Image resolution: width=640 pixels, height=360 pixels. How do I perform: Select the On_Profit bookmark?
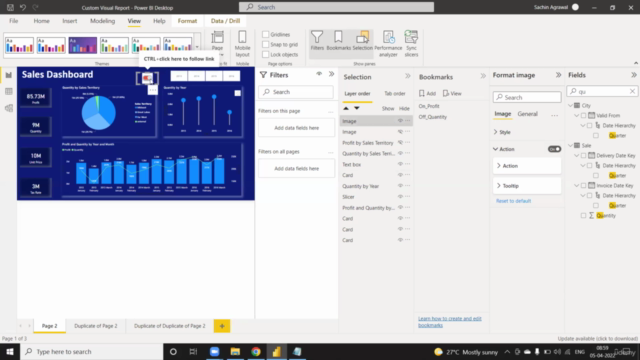[x=429, y=106]
